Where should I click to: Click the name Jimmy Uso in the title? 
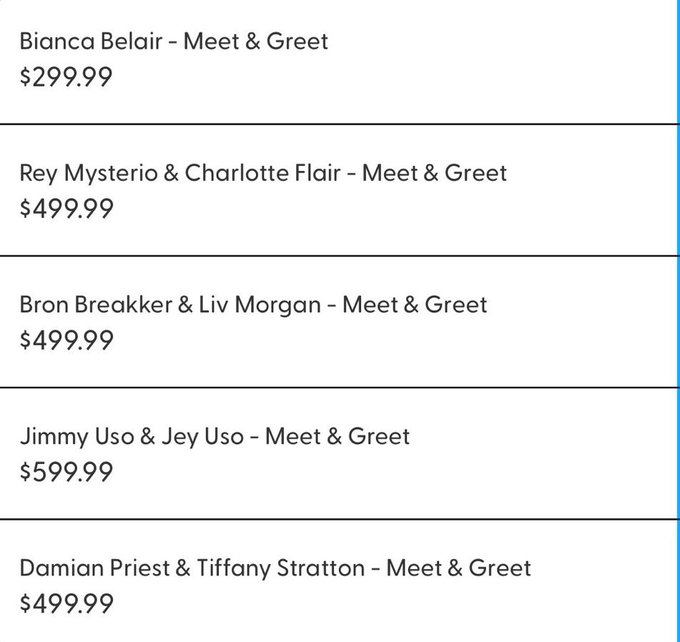pyautogui.click(x=77, y=436)
